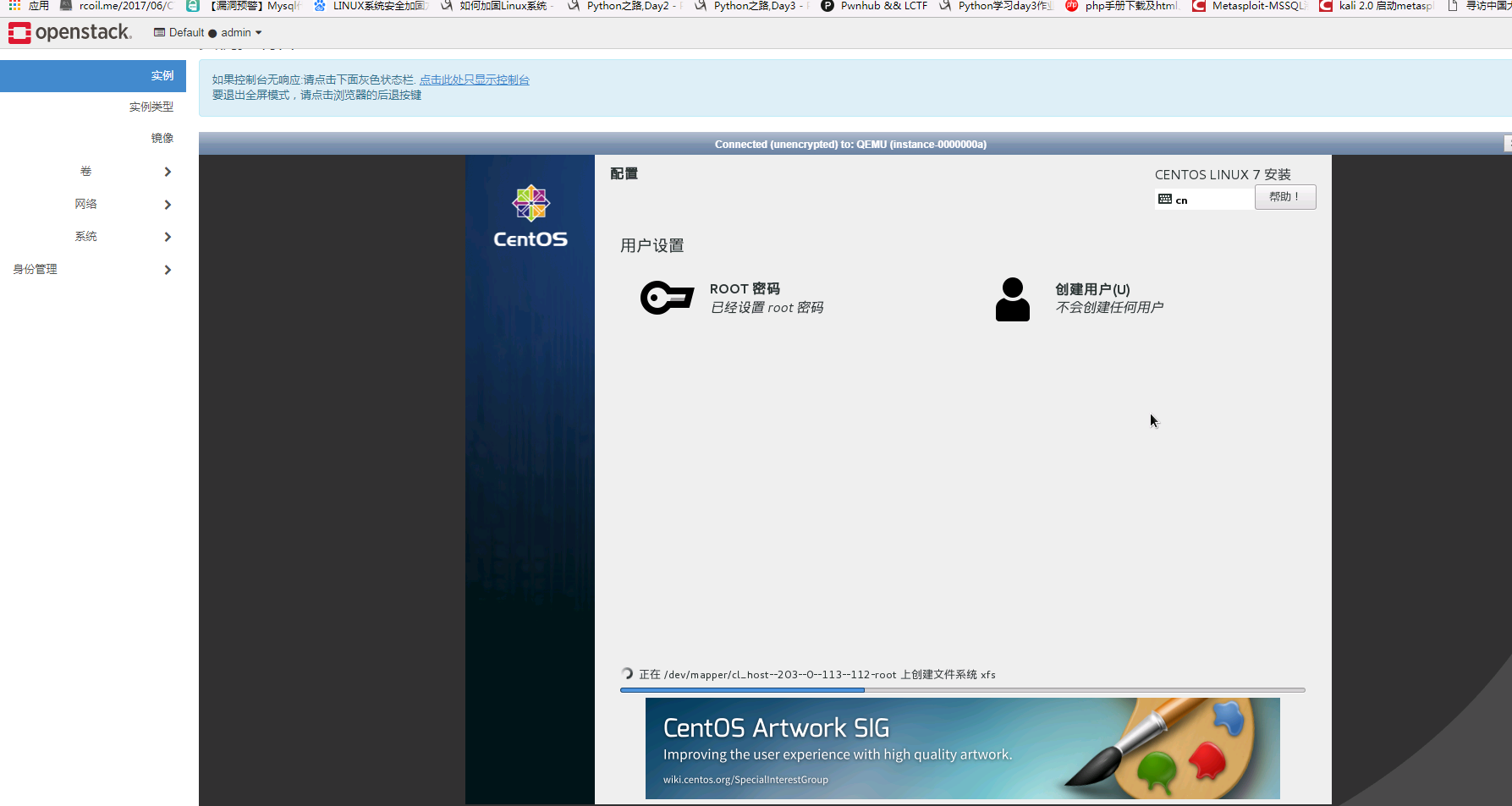This screenshot has height=806, width=1512.
Task: Click the installation progress bar
Action: pyautogui.click(x=962, y=690)
